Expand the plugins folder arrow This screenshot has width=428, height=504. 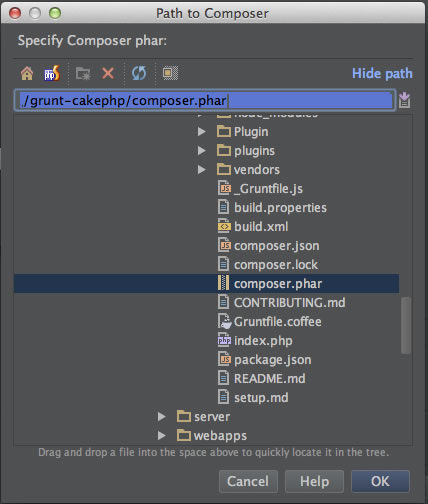[201, 151]
